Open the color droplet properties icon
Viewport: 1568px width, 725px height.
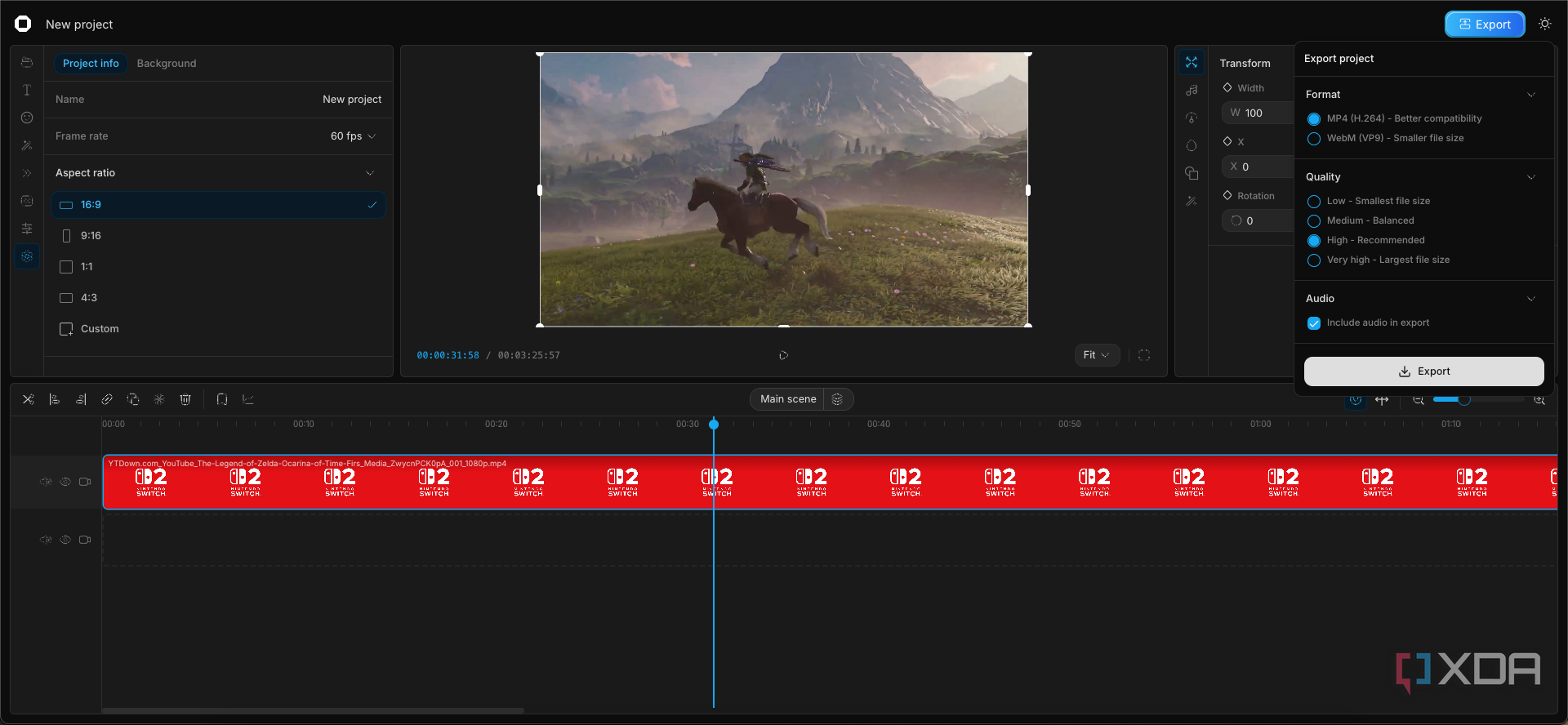1192,145
